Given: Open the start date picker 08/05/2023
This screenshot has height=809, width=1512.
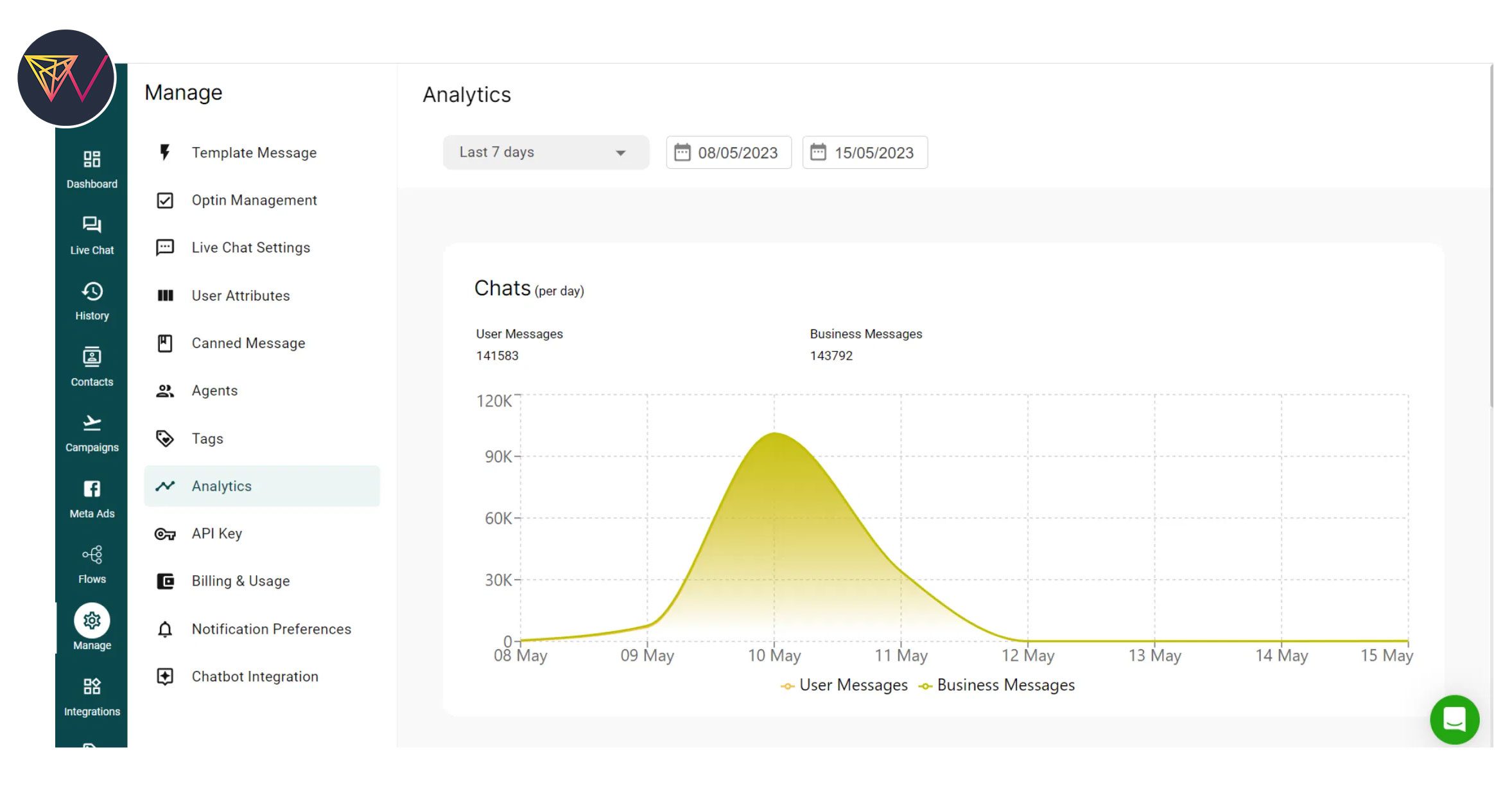Looking at the screenshot, I should (728, 153).
